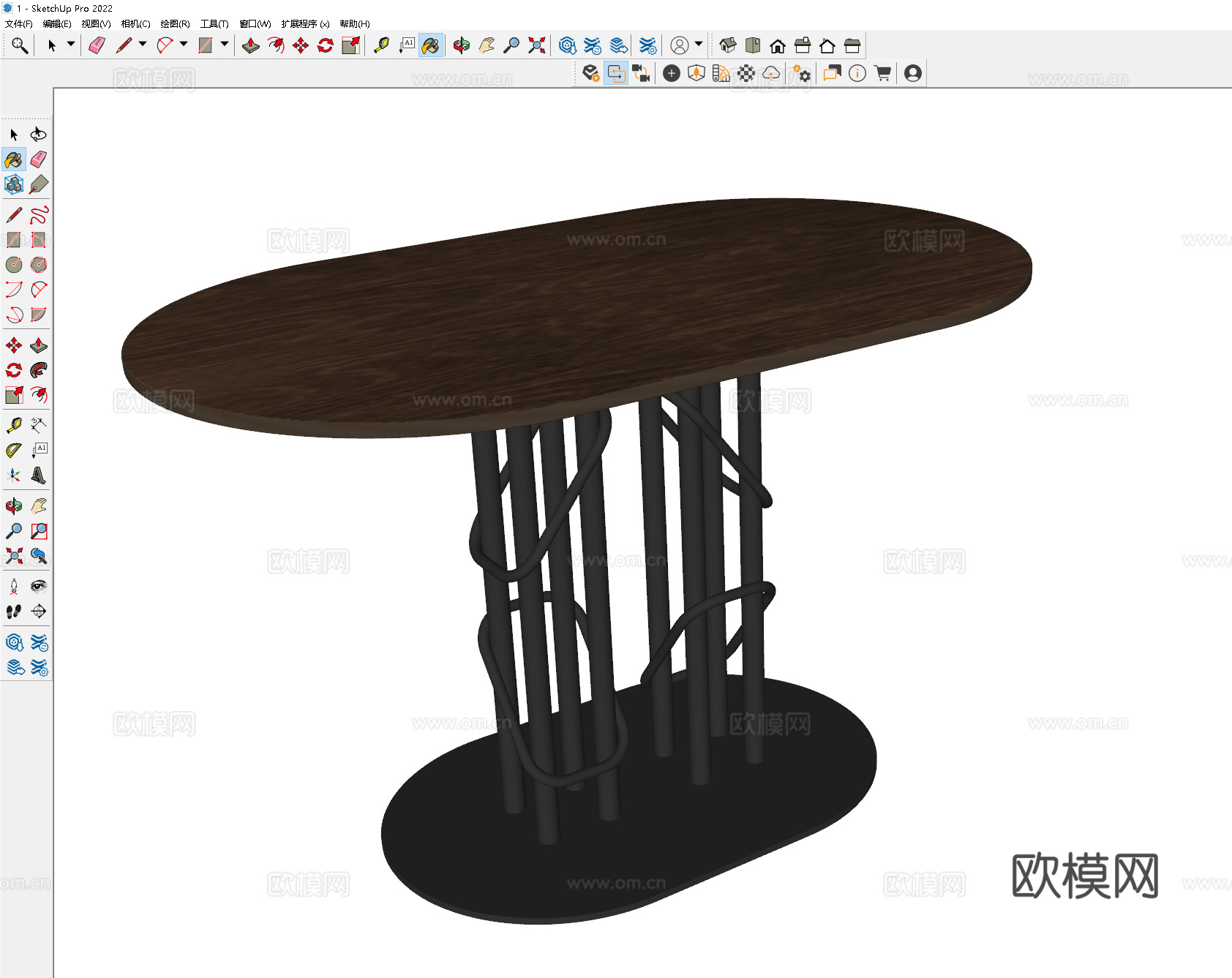Click the search magnifier in top toolbar
The image size is (1232, 978).
pos(20,45)
